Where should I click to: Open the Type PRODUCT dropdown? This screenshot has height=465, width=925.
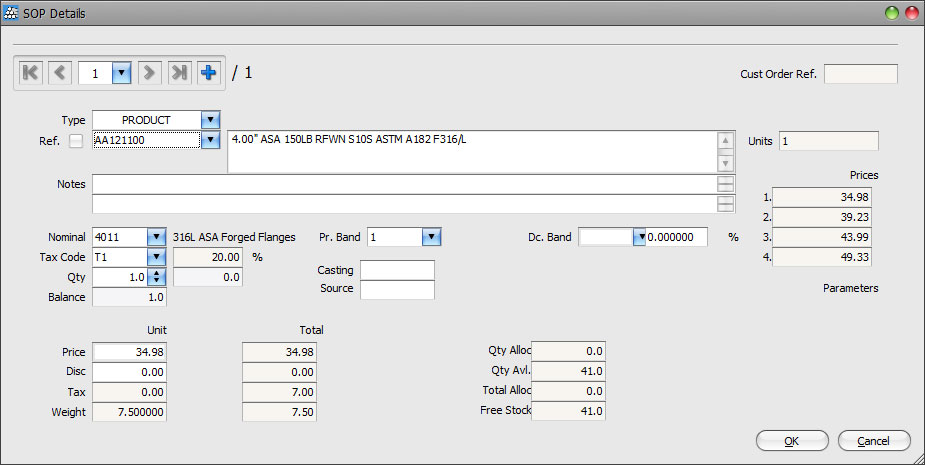coord(210,120)
